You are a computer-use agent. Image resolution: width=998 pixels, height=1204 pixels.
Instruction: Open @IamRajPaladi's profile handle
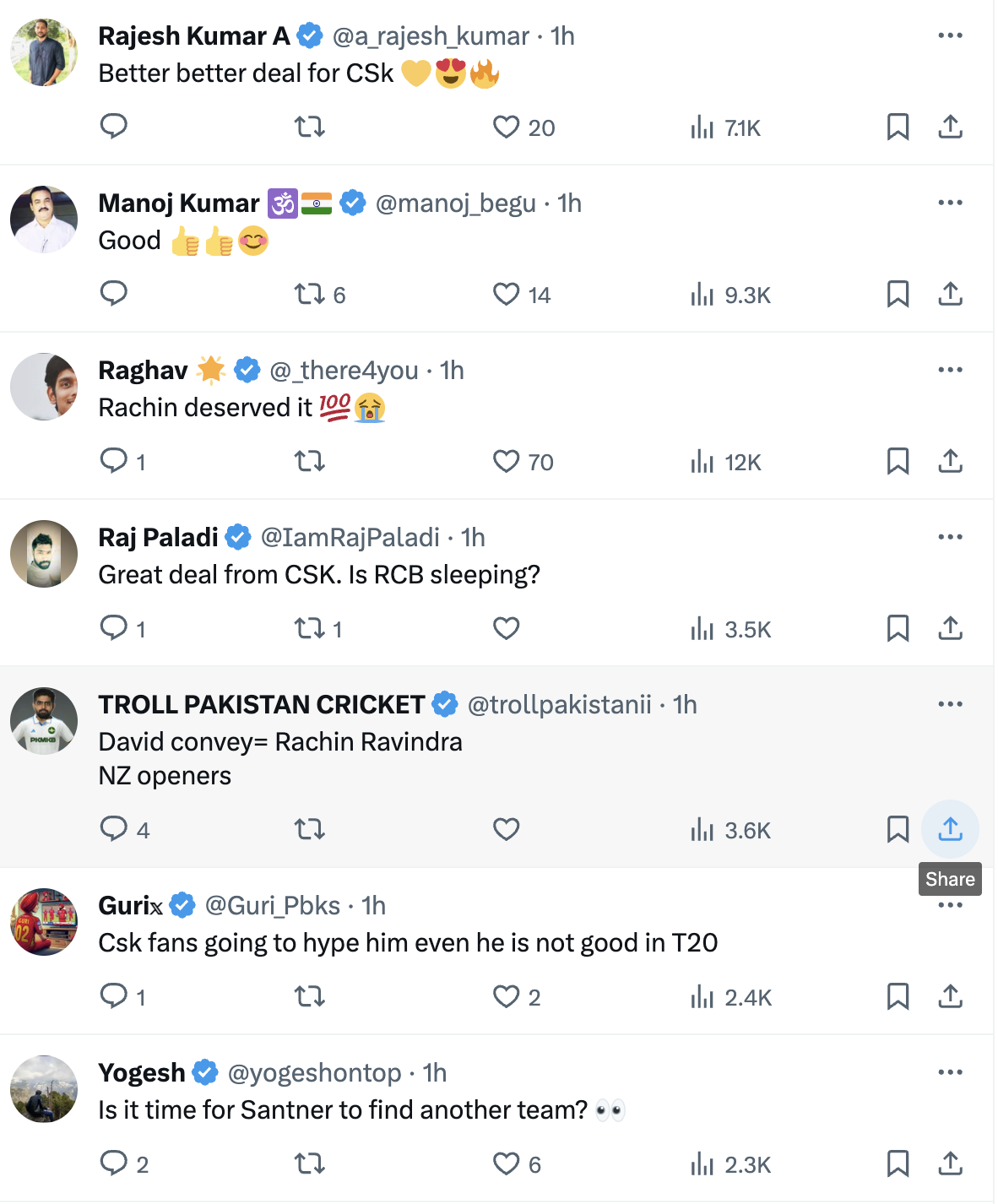351,537
